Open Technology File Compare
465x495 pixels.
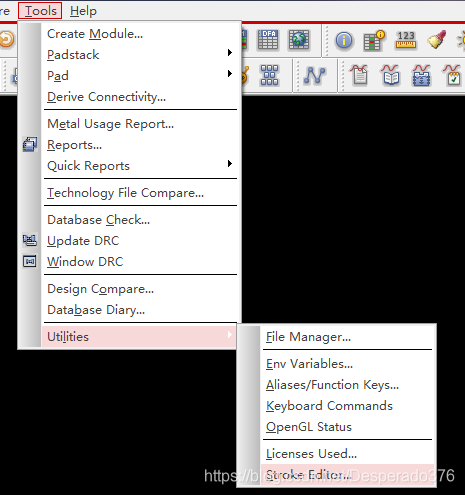point(140,193)
